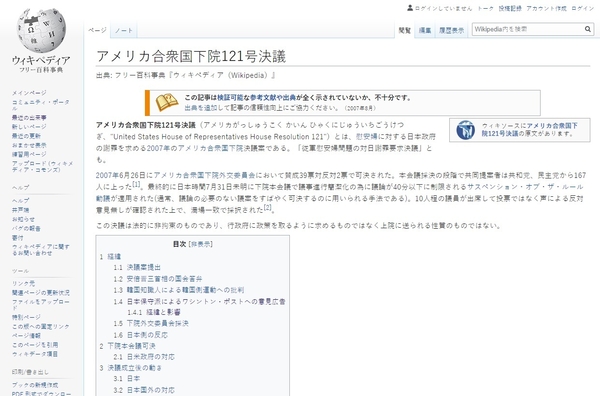Screen dimensions: 600x396
Task: Open contents entry 3 決議成立後の動き
Action: pos(131,368)
